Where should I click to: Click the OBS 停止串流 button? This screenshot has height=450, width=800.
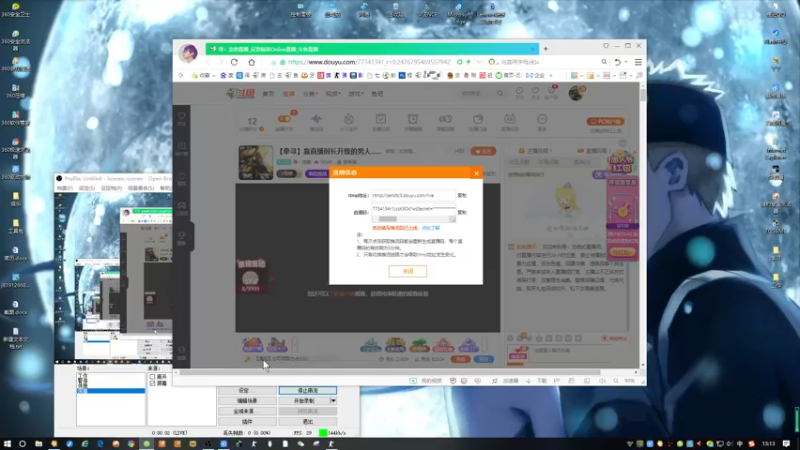(x=307, y=390)
